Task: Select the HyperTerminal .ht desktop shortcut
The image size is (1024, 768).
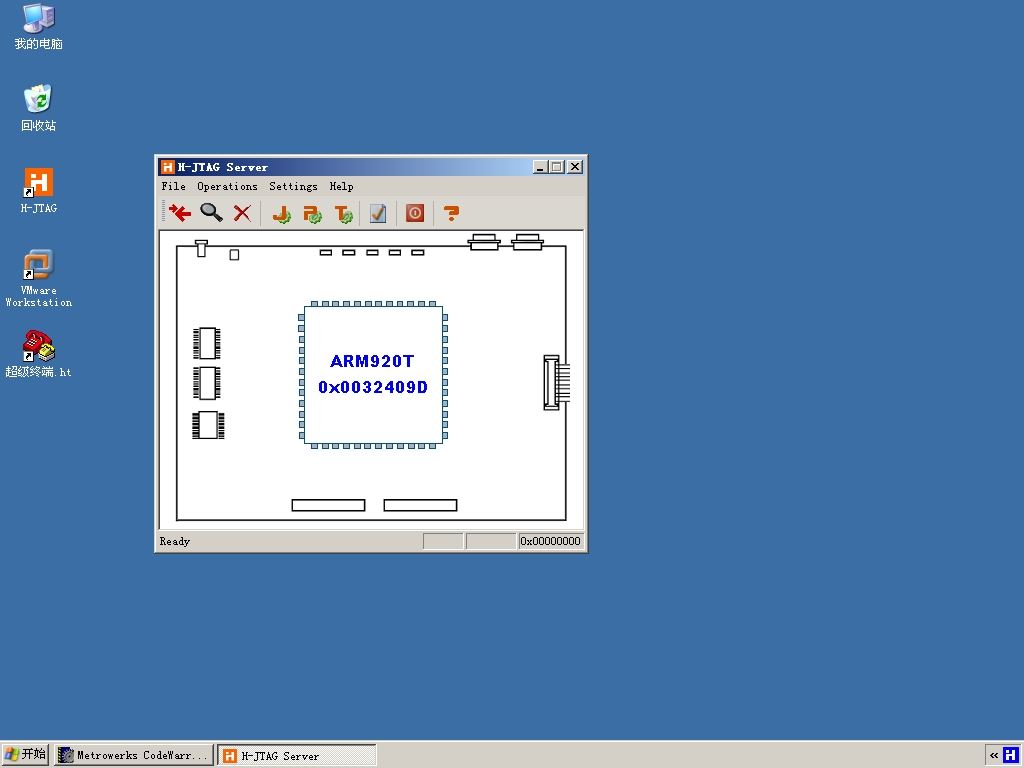Action: (x=39, y=354)
